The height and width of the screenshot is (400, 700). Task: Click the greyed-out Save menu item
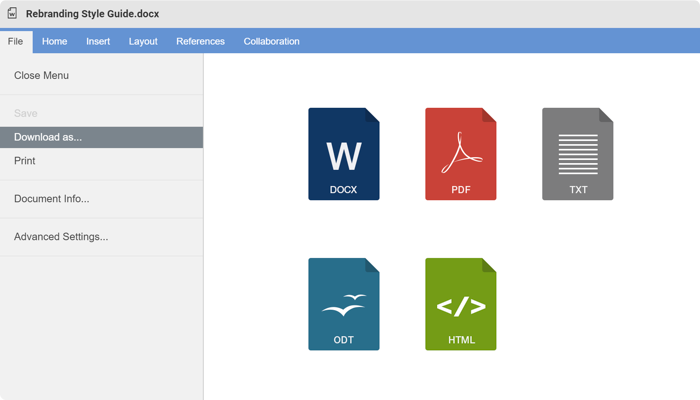[101, 113]
